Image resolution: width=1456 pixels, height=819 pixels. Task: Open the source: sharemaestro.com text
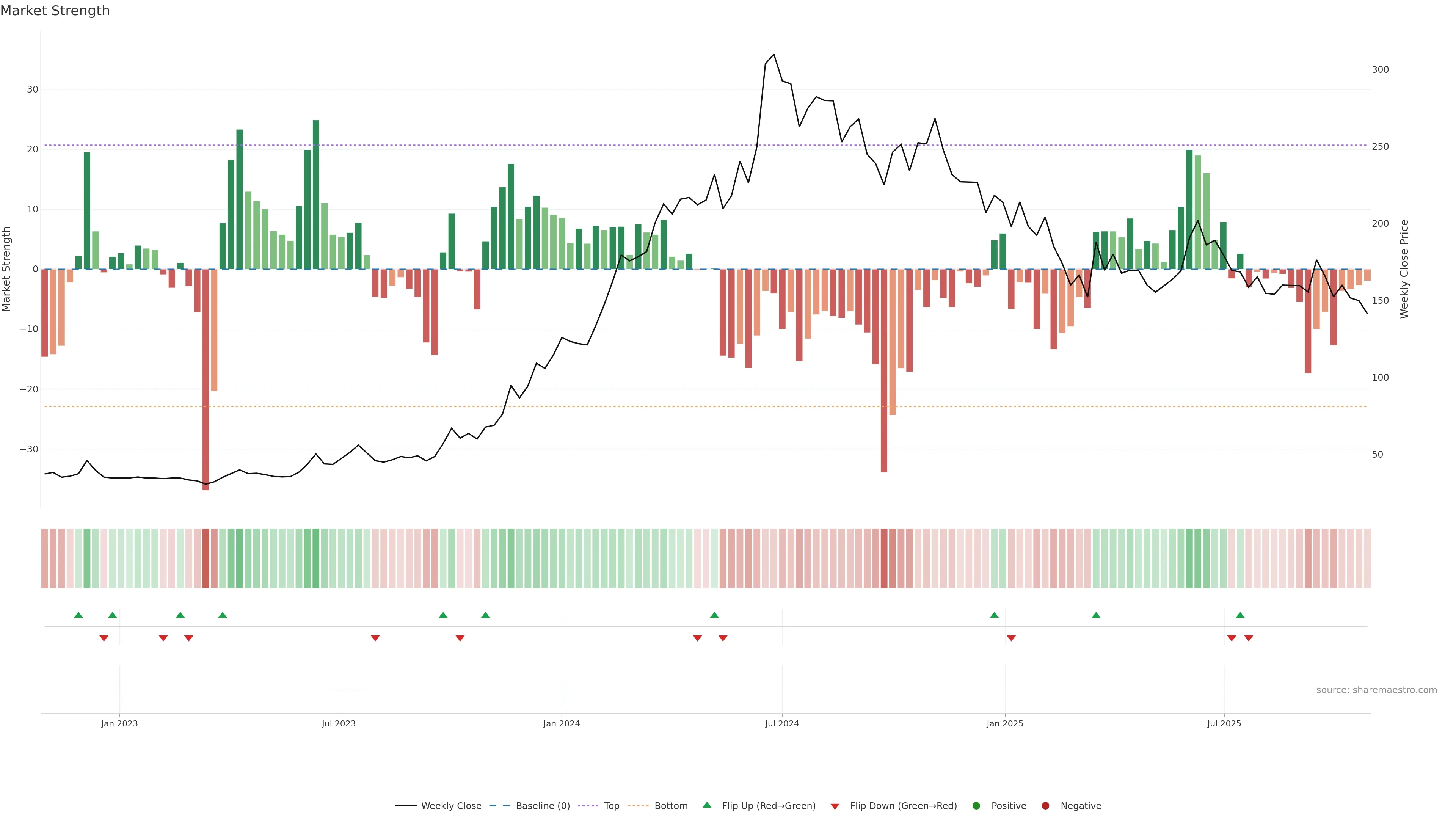pyautogui.click(x=1376, y=690)
